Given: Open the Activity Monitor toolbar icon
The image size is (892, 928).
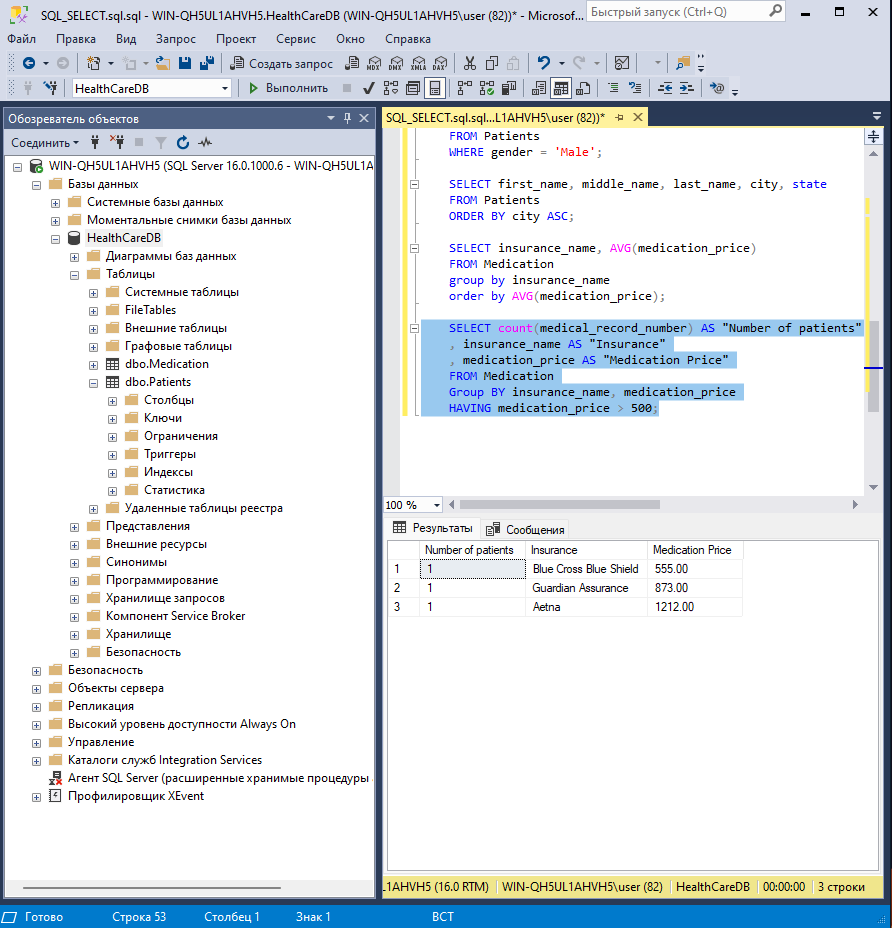Looking at the screenshot, I should 621,63.
